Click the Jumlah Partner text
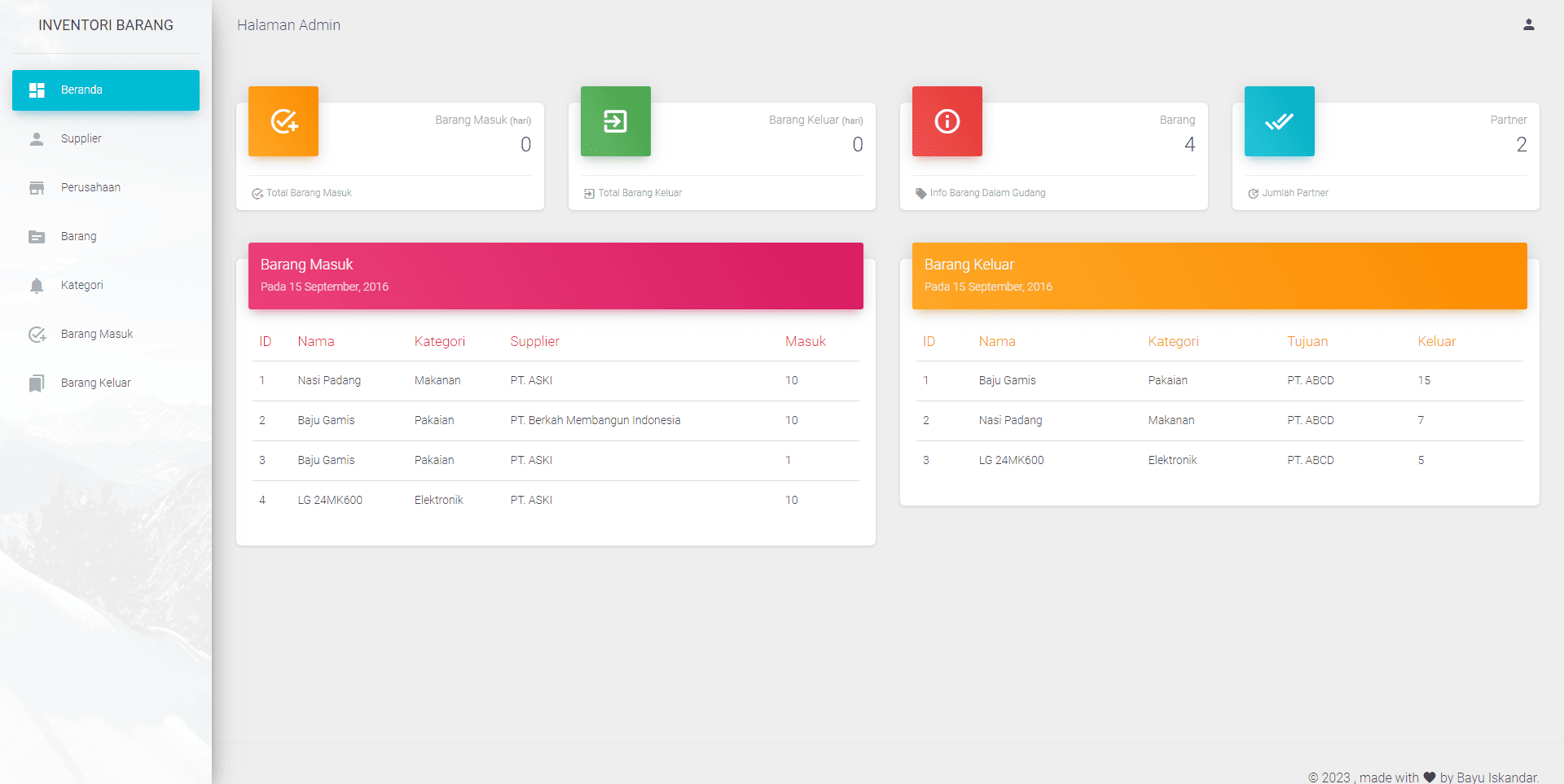The height and width of the screenshot is (784, 1564). pos(1295,193)
